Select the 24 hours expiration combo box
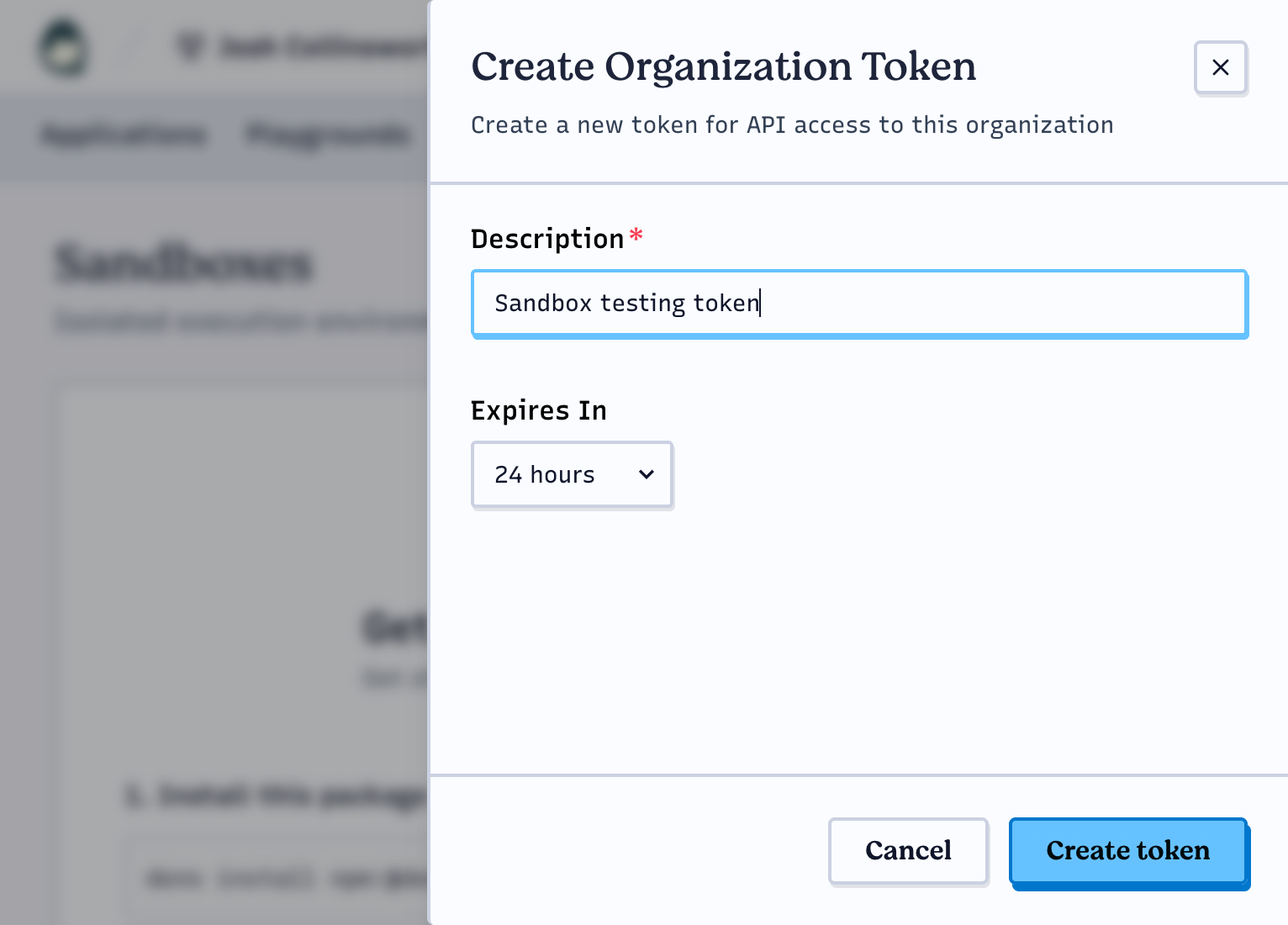1288x925 pixels. pyautogui.click(x=572, y=474)
